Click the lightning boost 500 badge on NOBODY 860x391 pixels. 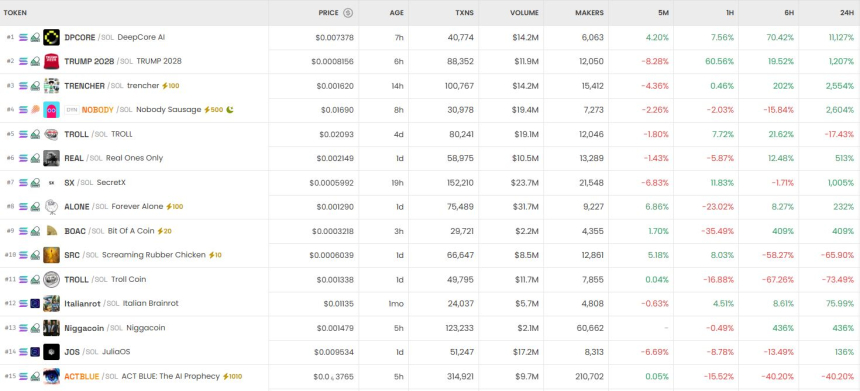[213, 110]
